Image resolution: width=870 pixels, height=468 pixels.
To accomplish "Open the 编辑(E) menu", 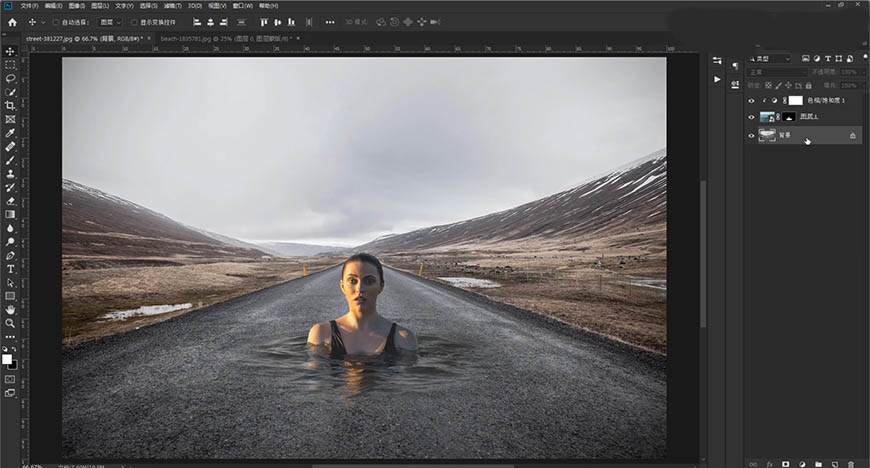I will point(53,6).
